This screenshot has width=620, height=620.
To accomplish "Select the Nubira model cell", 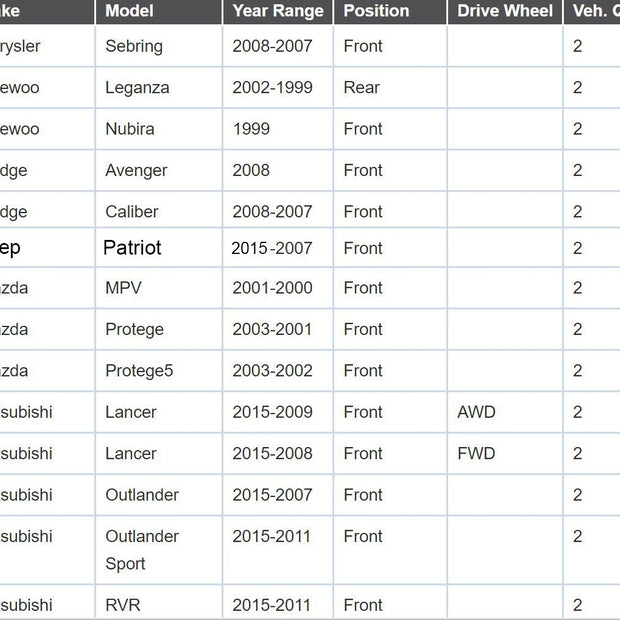I will point(159,129).
